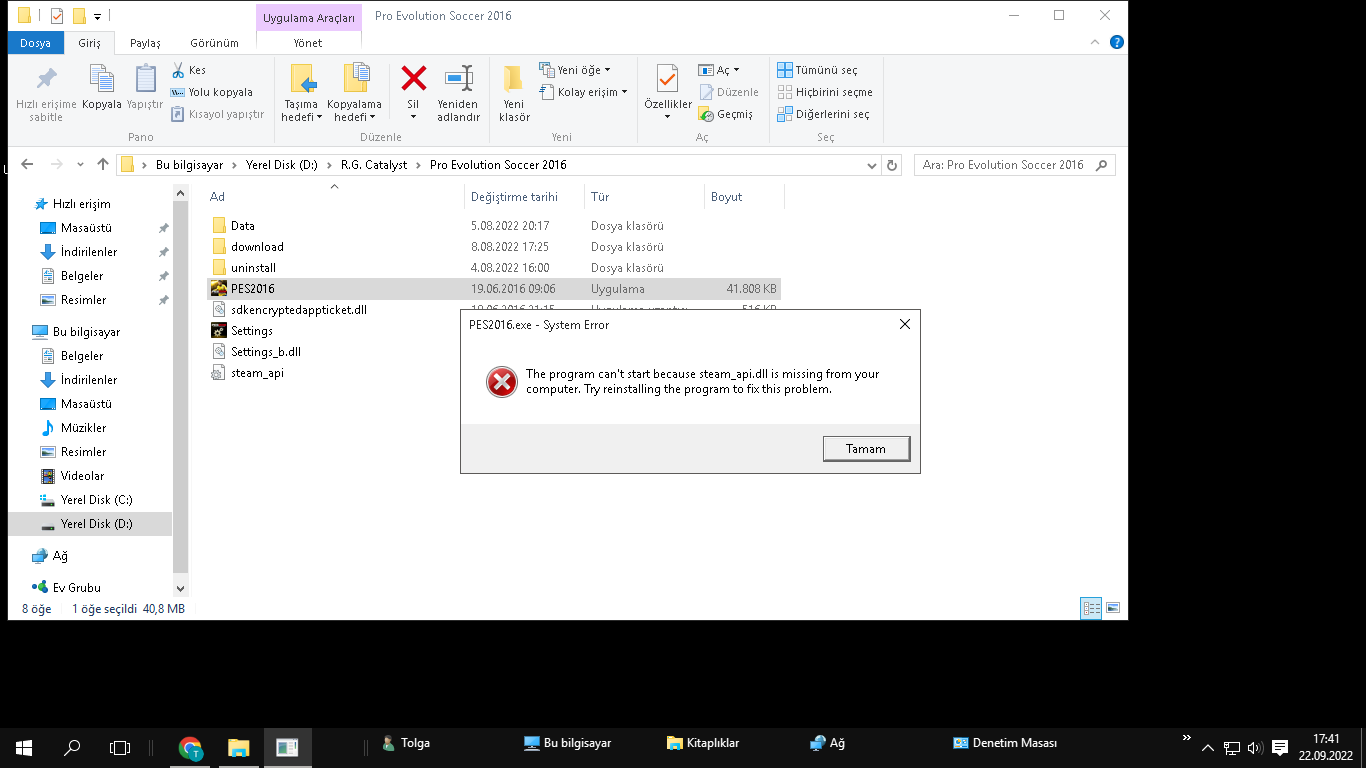Image resolution: width=1366 pixels, height=768 pixels.
Task: Click the Yapıştır paste icon
Action: point(145,79)
